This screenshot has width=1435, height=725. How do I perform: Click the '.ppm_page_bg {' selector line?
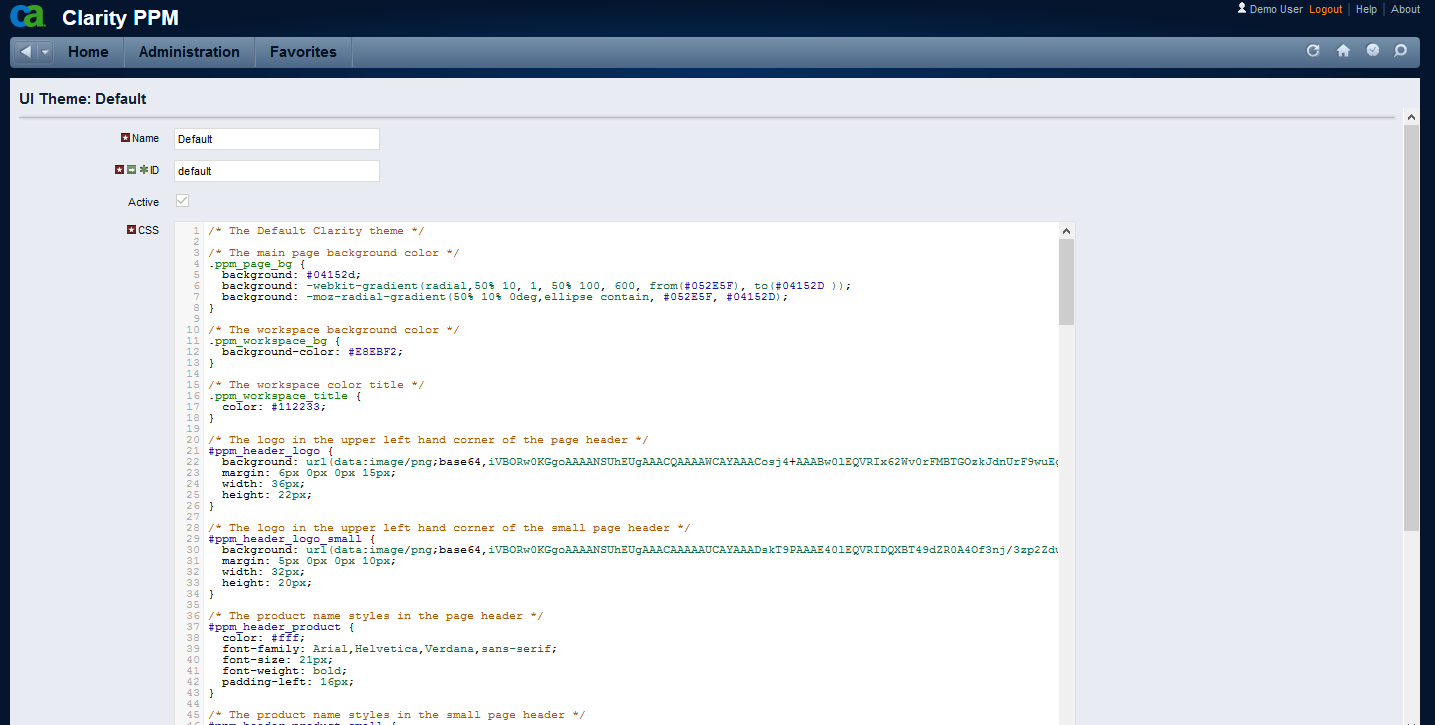[257, 264]
